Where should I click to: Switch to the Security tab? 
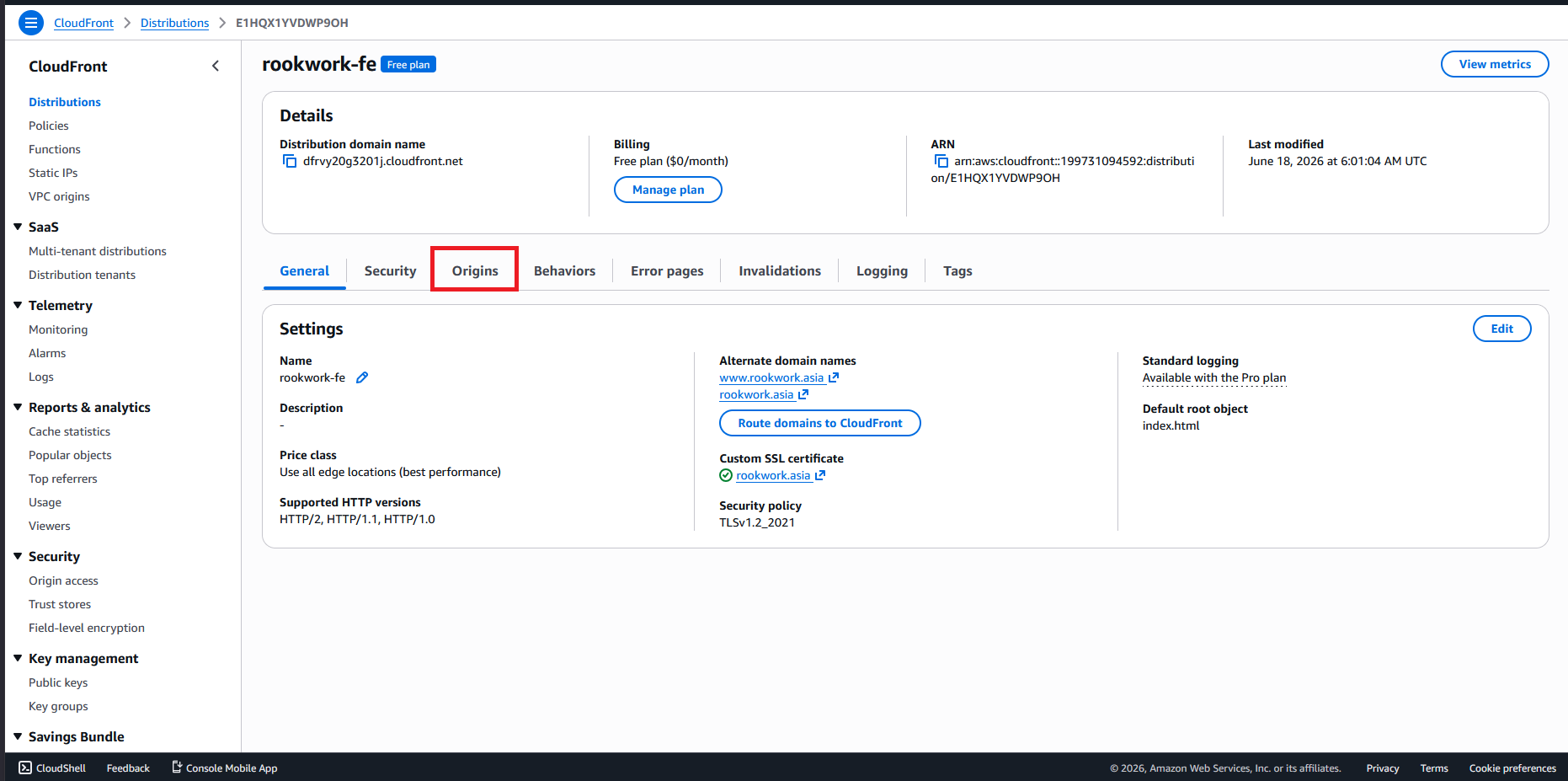[390, 270]
